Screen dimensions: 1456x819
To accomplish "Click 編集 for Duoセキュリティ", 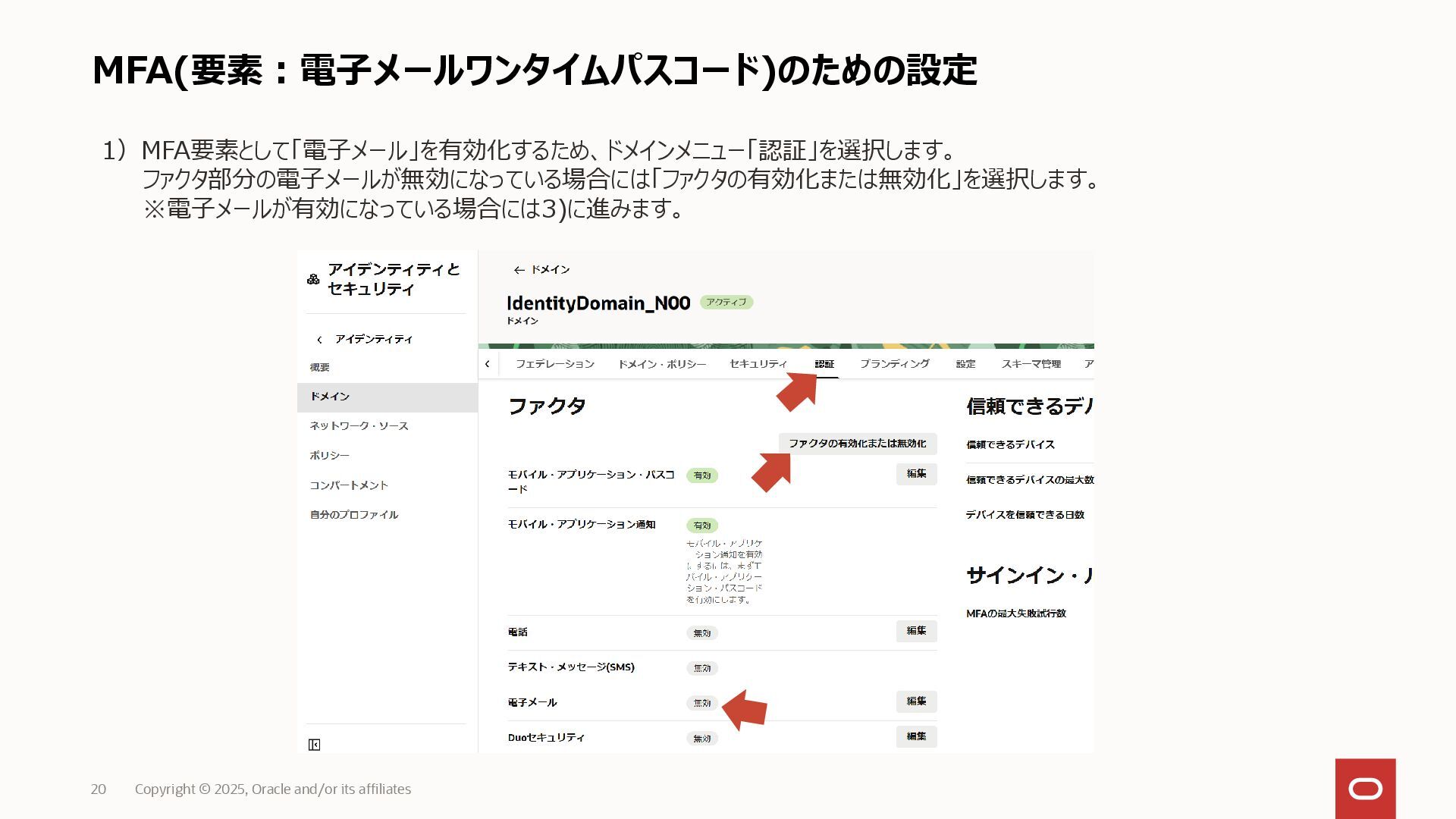I will 917,736.
